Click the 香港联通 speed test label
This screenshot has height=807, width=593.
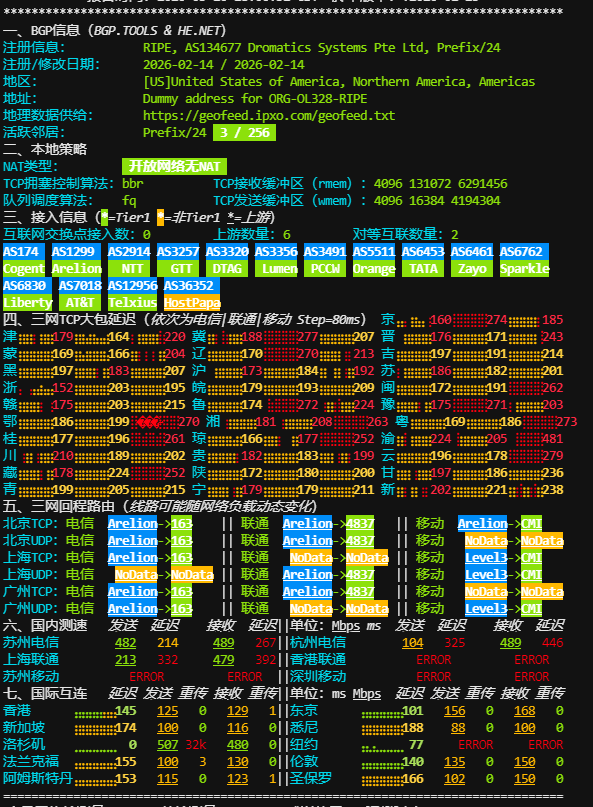318,660
